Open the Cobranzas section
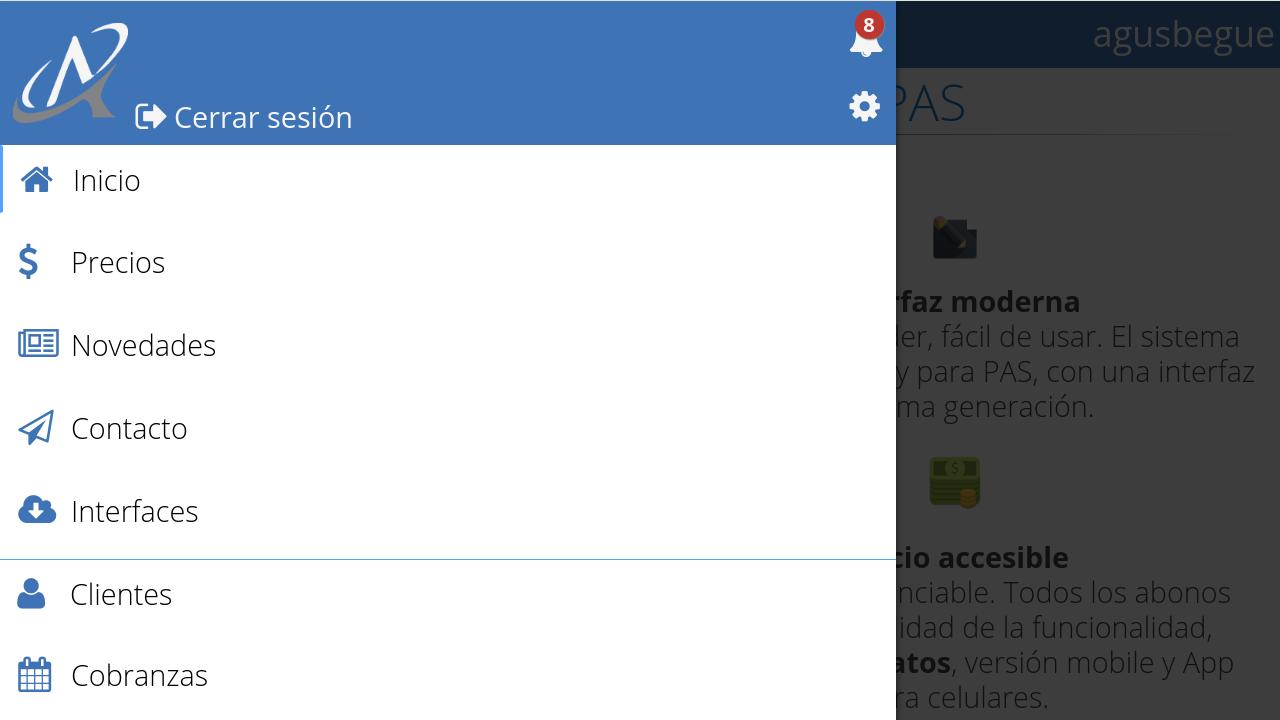Viewport: 1280px width, 720px height. point(448,675)
